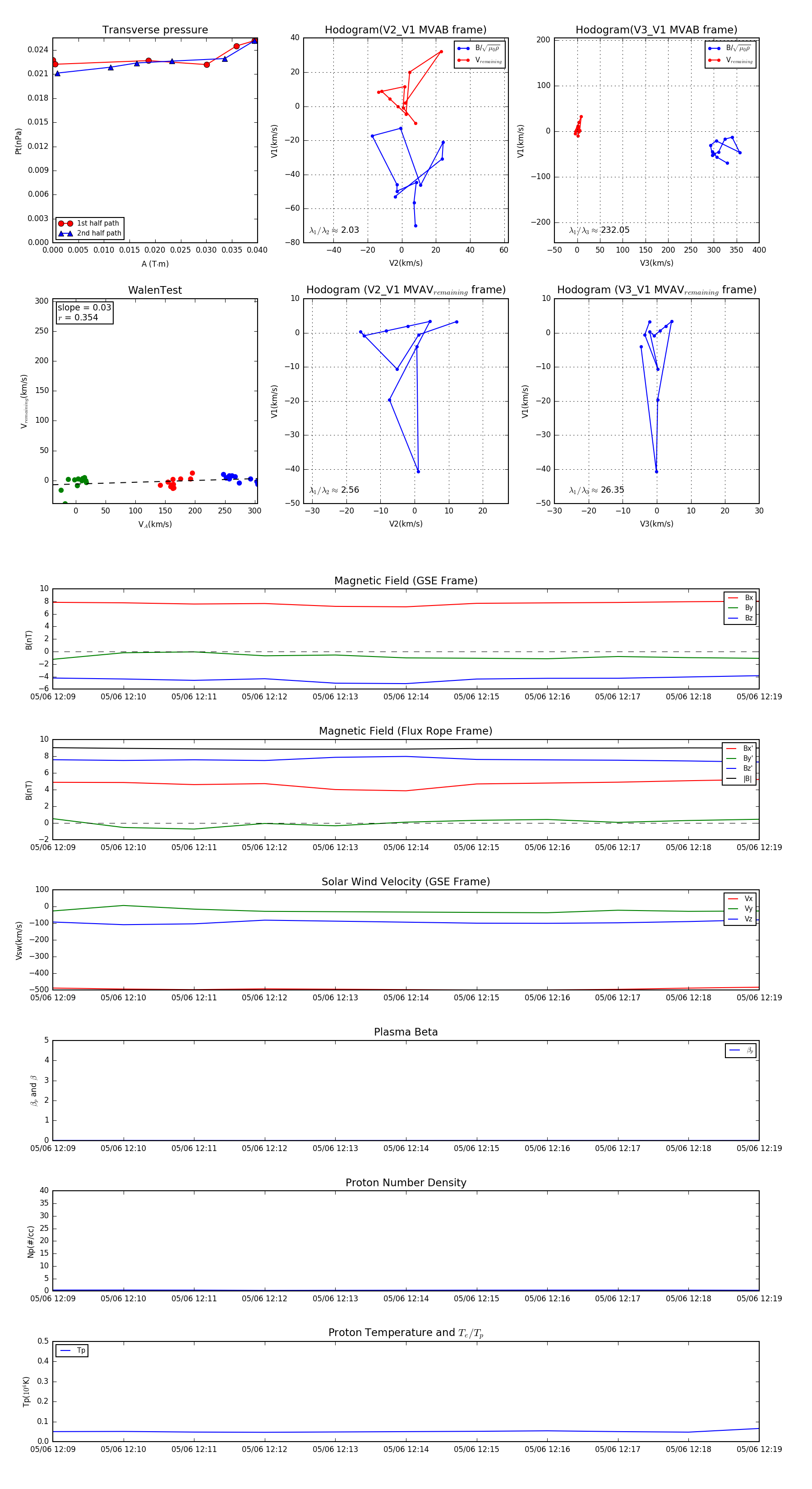Click the βp legend in the Plasma Beta panel
This screenshot has width=812, height=1489.
[x=741, y=1050]
